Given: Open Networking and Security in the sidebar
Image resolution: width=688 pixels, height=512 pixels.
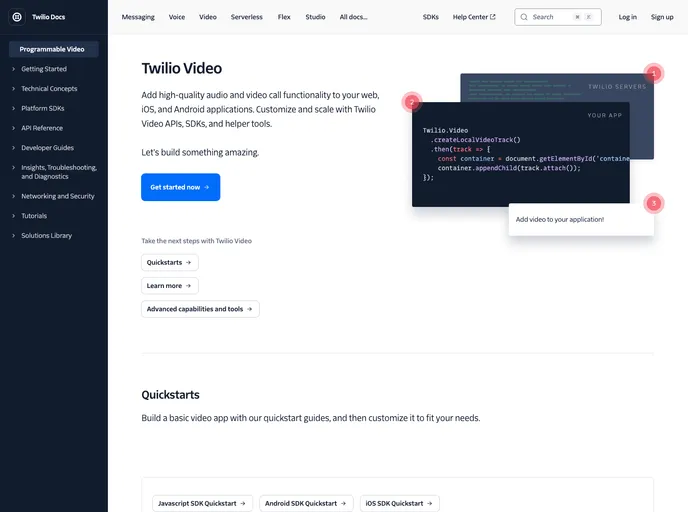Looking at the screenshot, I should point(58,196).
